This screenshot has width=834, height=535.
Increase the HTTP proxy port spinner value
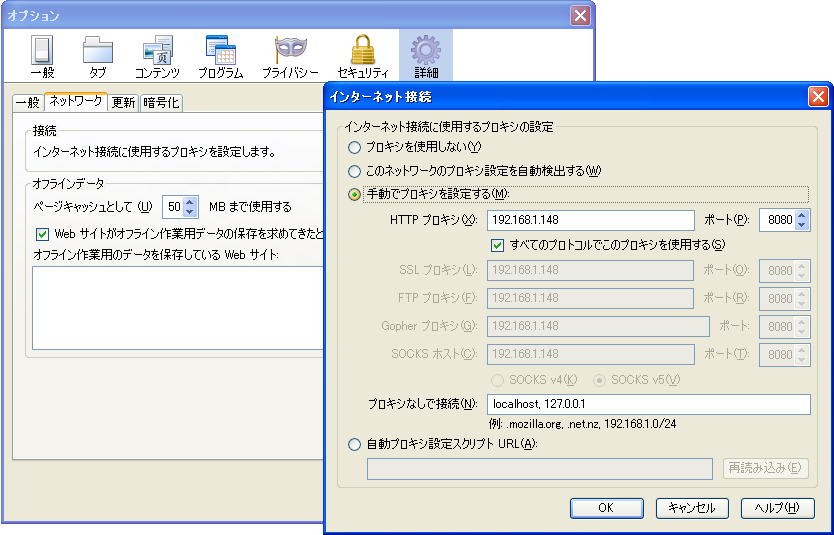[802, 215]
